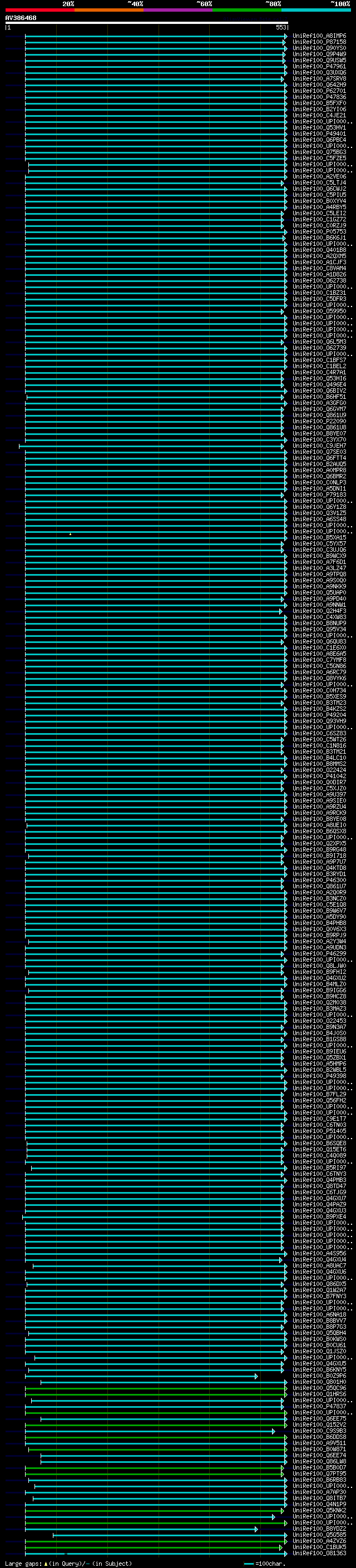Select hit UniRef100_A2Y3W4
The height and width of the screenshot is (1568, 356).
pos(319,942)
